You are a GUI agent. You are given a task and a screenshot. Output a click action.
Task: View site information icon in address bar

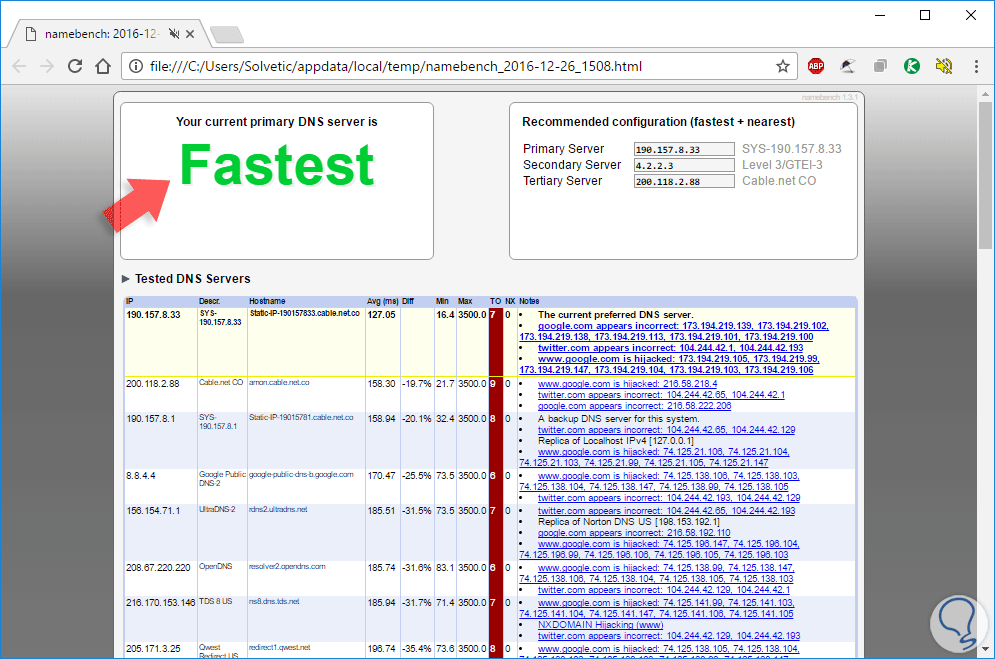(x=136, y=66)
